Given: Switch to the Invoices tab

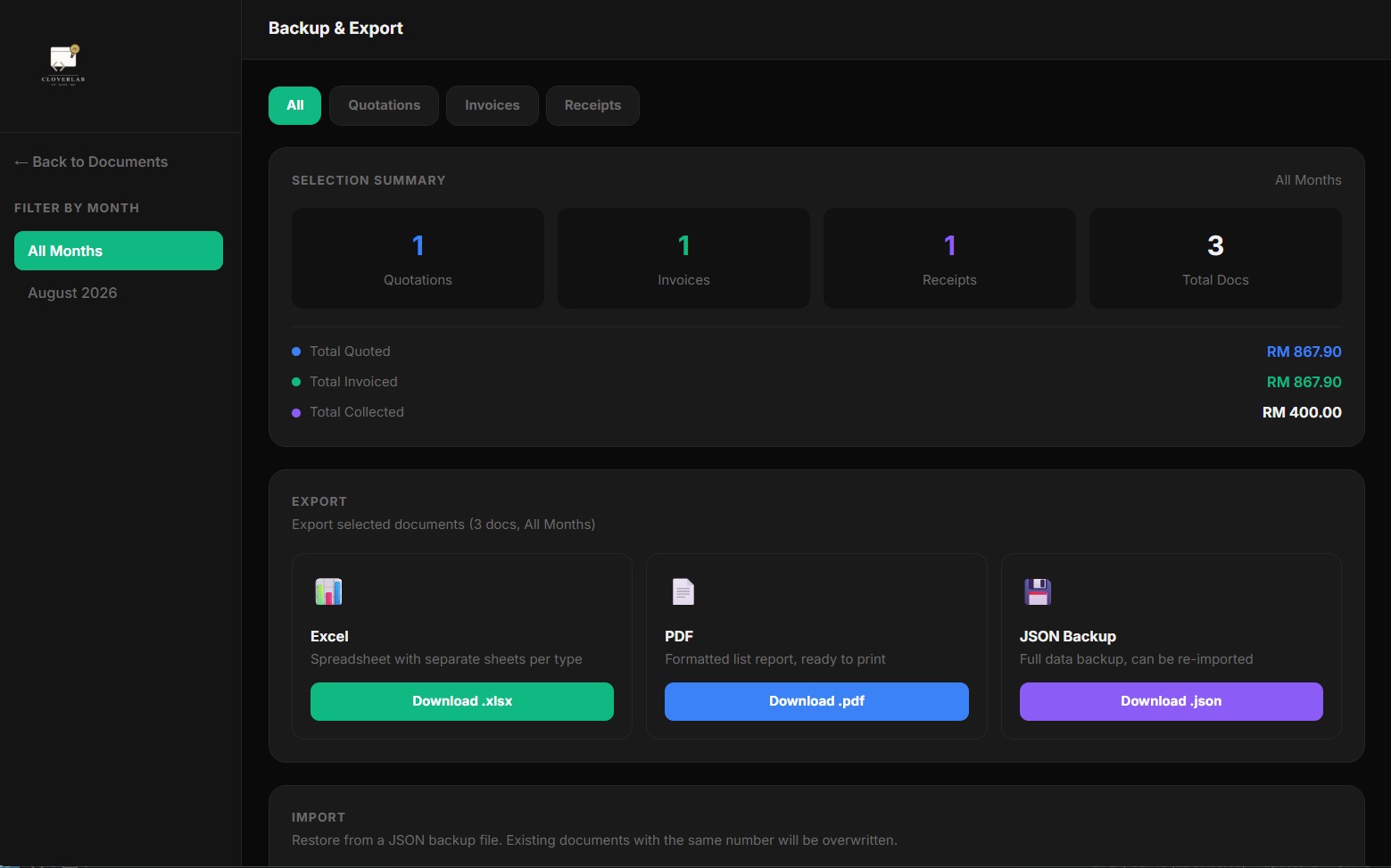Looking at the screenshot, I should [492, 105].
